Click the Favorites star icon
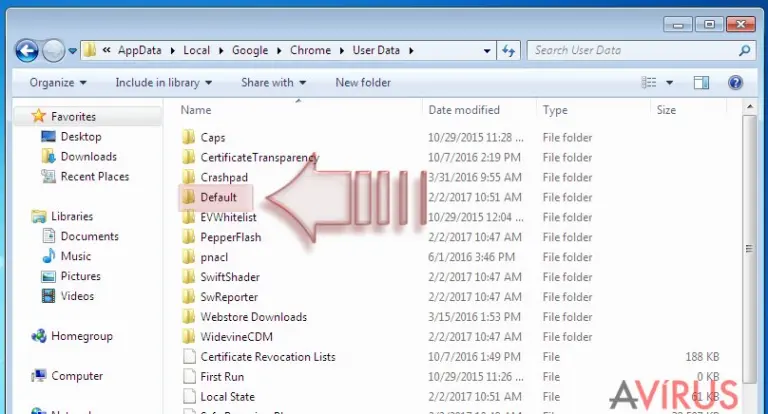This screenshot has width=768, height=414. (x=38, y=116)
